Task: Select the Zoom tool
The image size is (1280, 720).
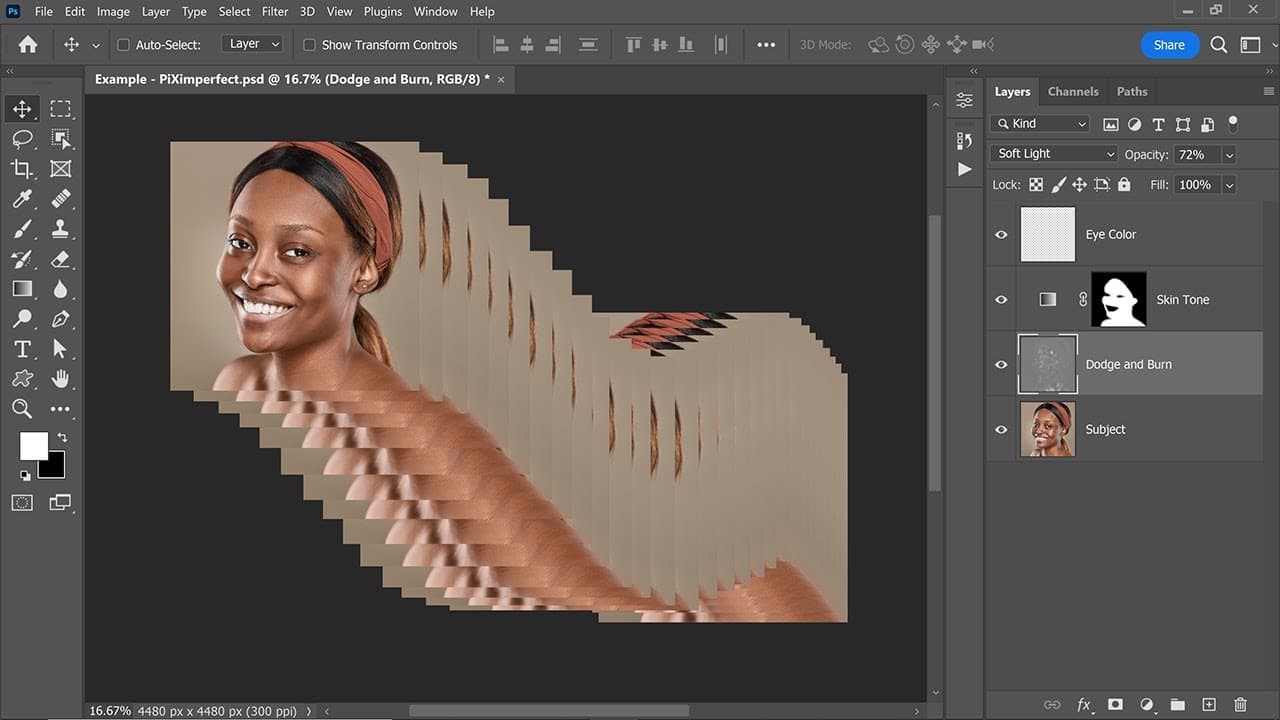Action: 22,409
